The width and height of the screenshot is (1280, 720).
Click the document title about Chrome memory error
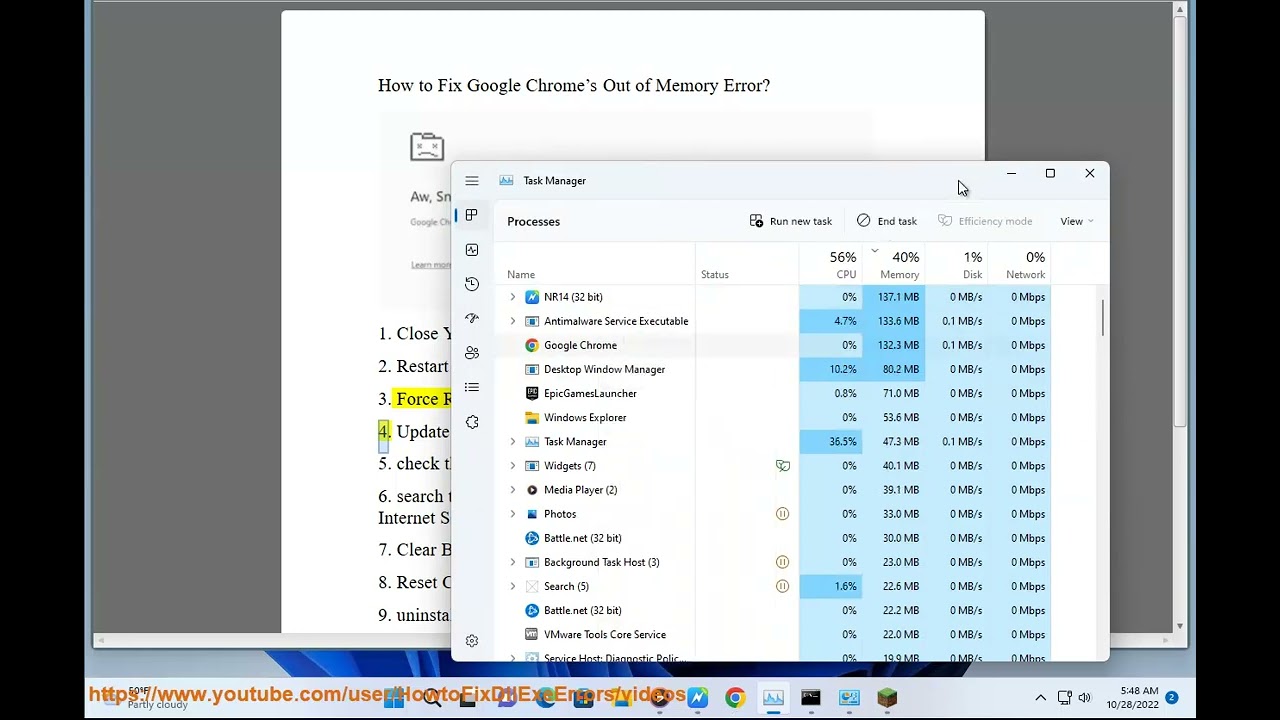tap(574, 86)
